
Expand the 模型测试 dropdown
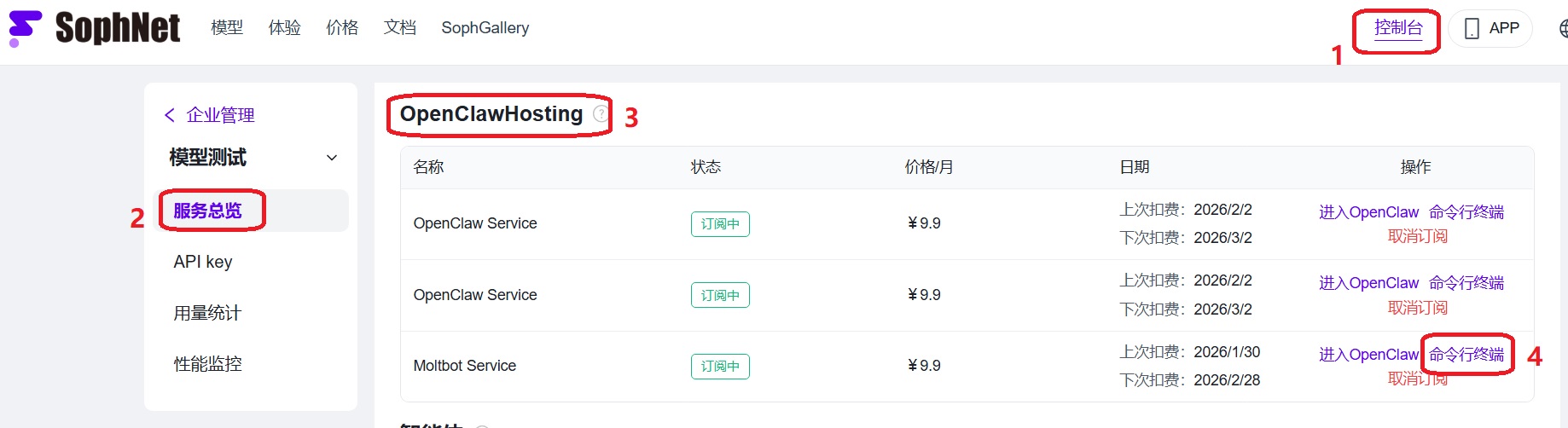point(332,158)
